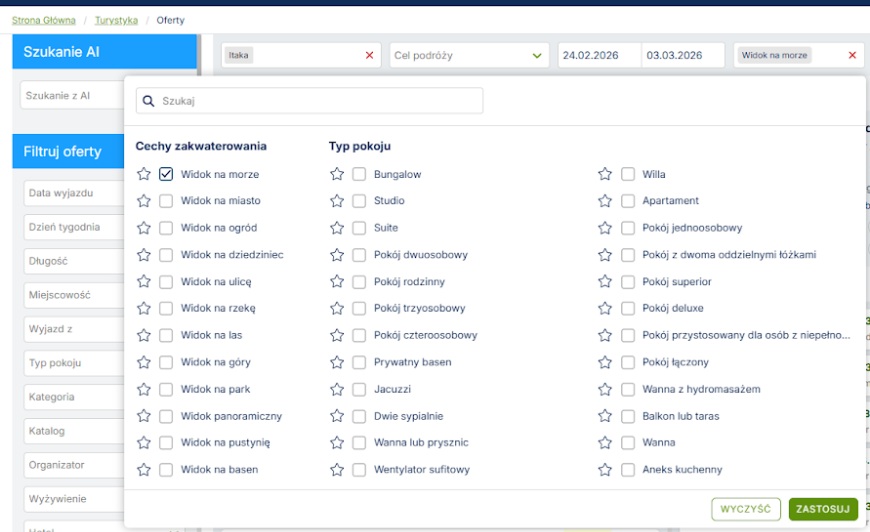Go to Strona Główna breadcrumb
Viewport: 870px width, 532px height.
pos(43,20)
